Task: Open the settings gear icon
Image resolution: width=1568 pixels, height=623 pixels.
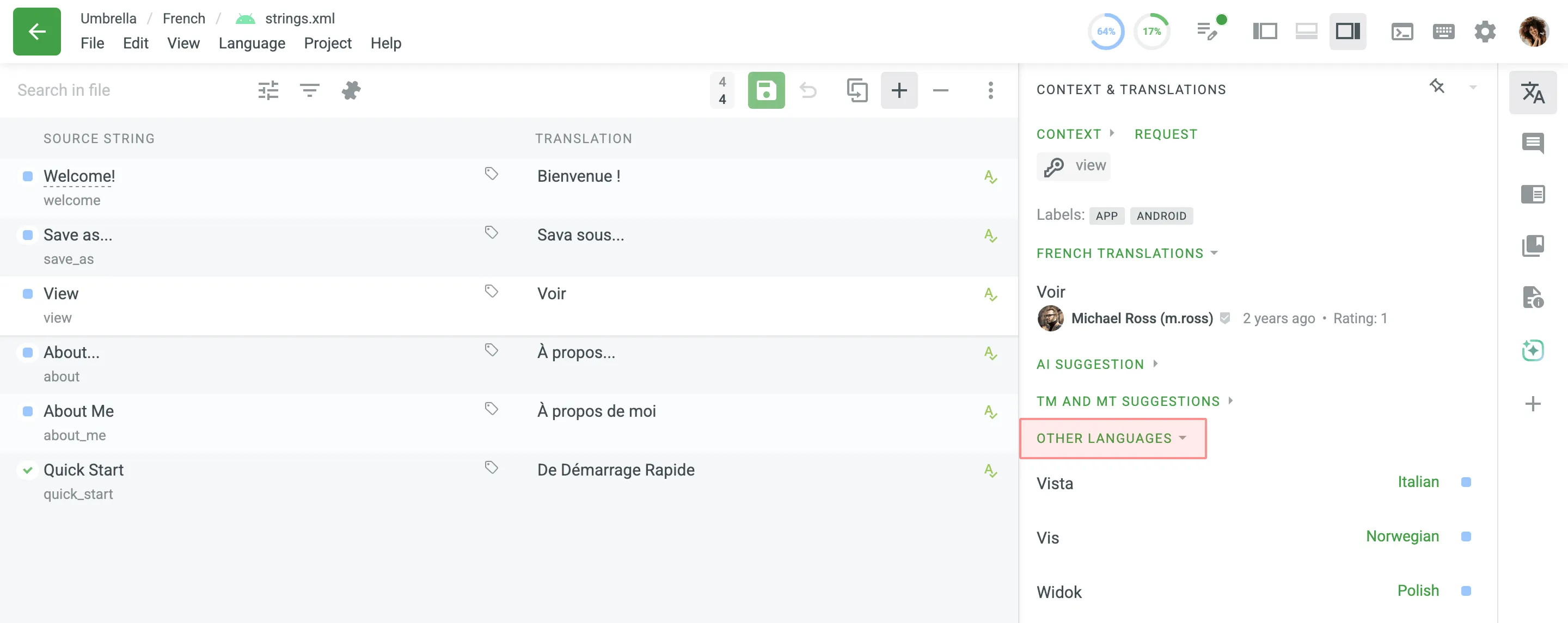Action: pyautogui.click(x=1485, y=32)
